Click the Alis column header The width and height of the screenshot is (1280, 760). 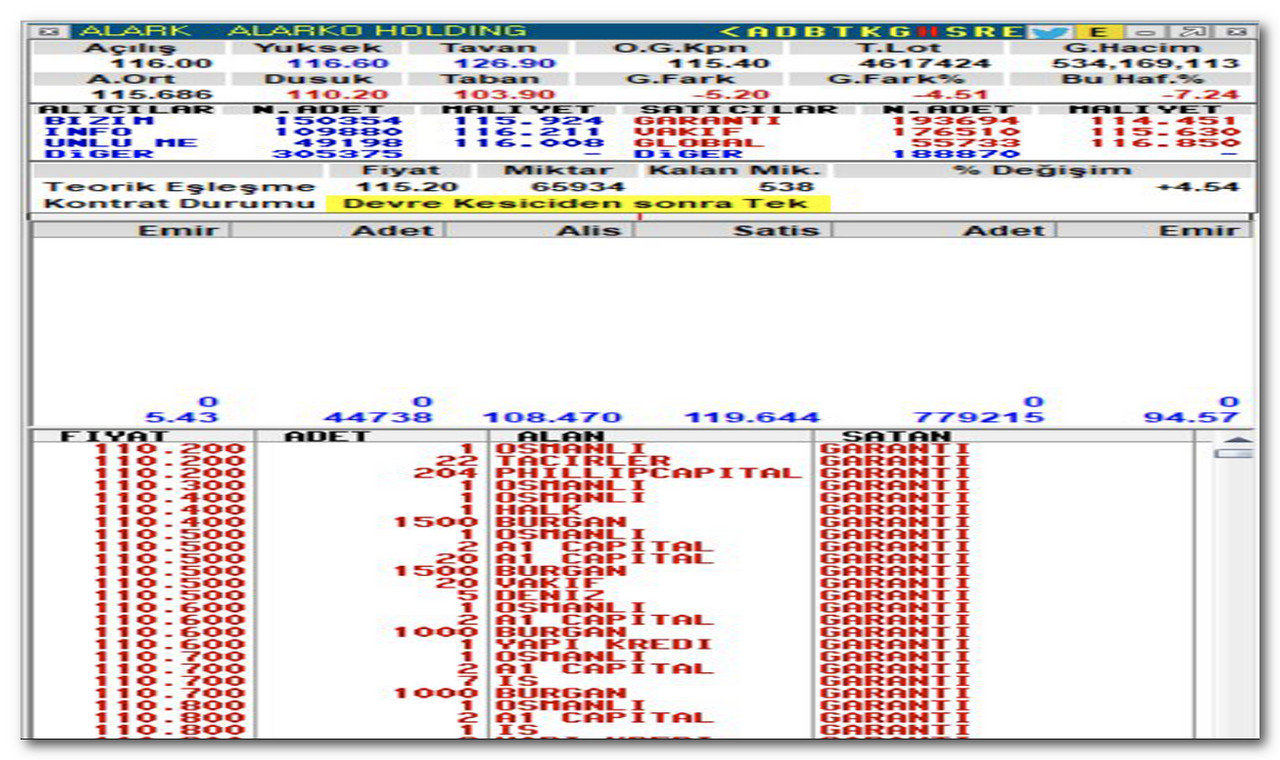point(590,230)
